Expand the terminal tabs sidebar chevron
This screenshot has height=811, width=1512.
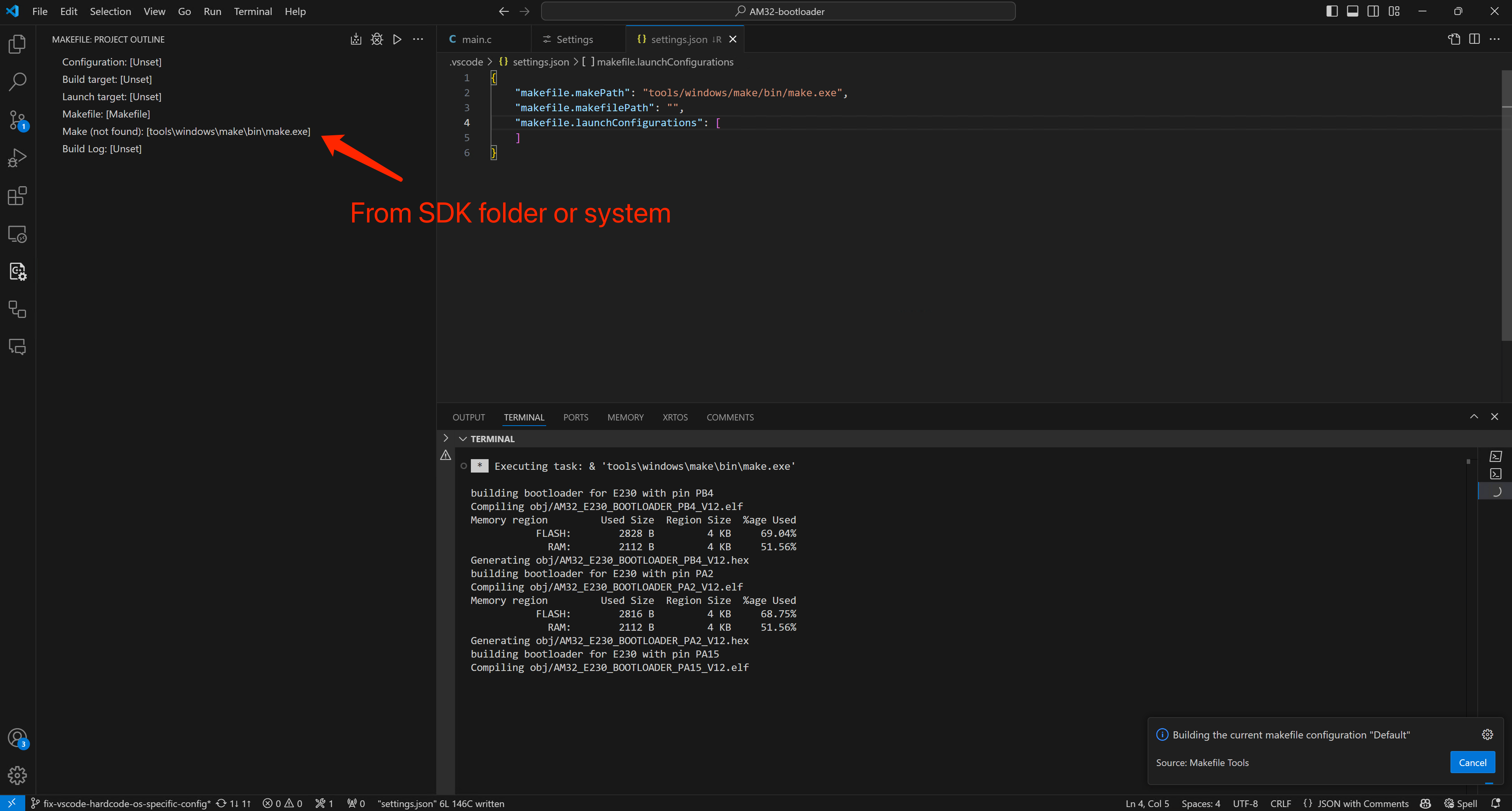[446, 438]
